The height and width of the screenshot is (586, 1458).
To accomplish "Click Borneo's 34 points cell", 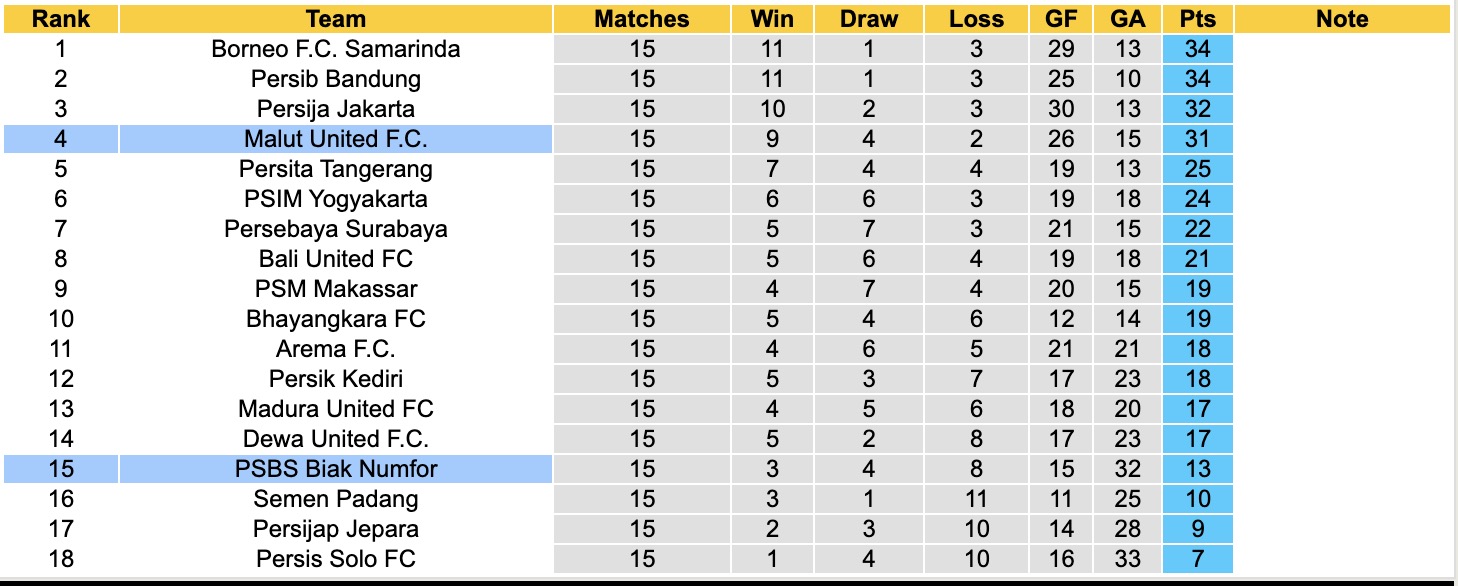I will [x=1197, y=49].
